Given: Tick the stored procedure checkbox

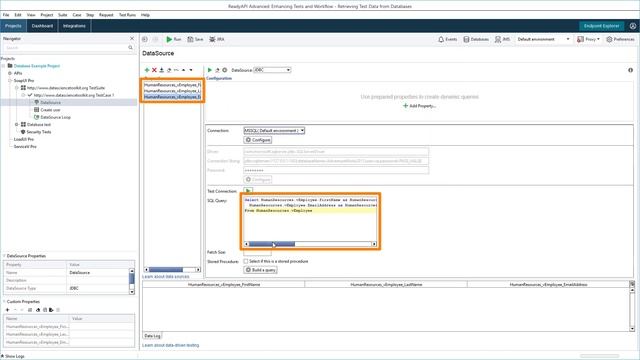Looking at the screenshot, I should pyautogui.click(x=246, y=261).
